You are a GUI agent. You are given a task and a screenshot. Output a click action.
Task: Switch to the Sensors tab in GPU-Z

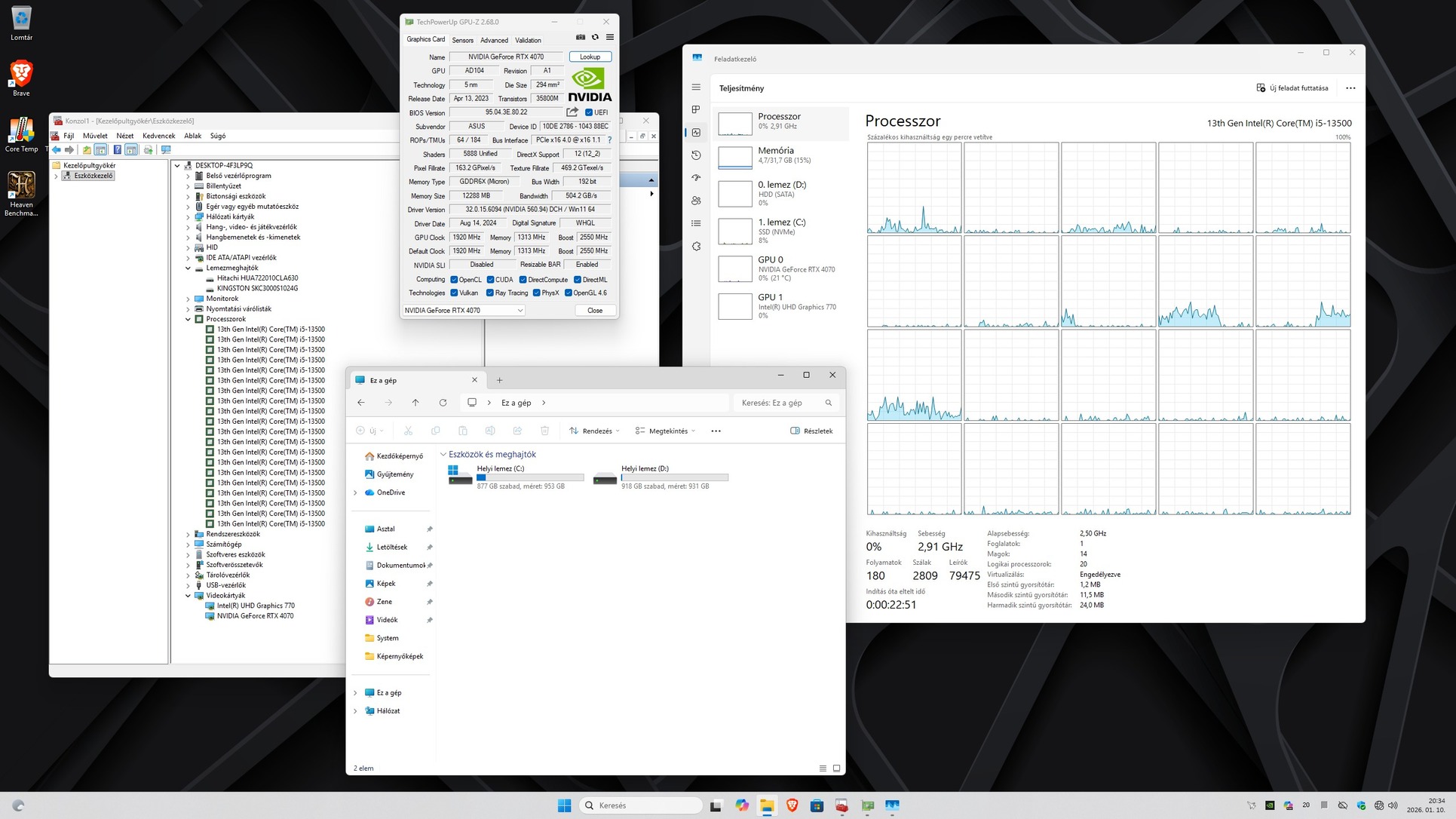(x=462, y=40)
